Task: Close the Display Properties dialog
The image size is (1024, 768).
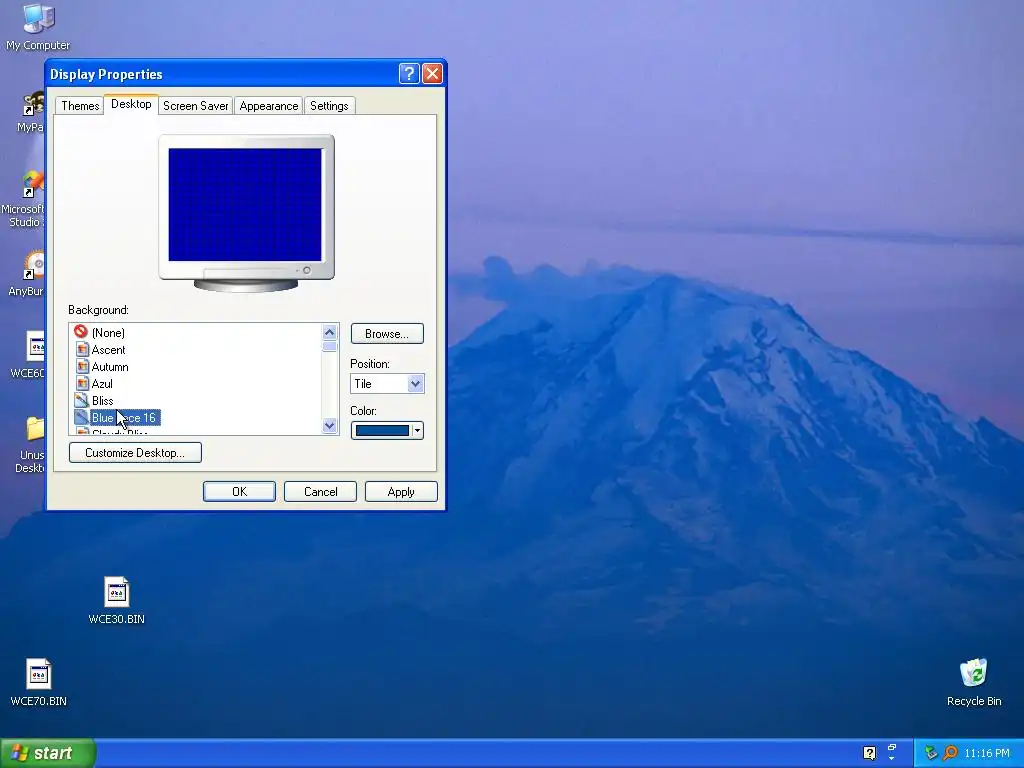Action: coord(432,74)
